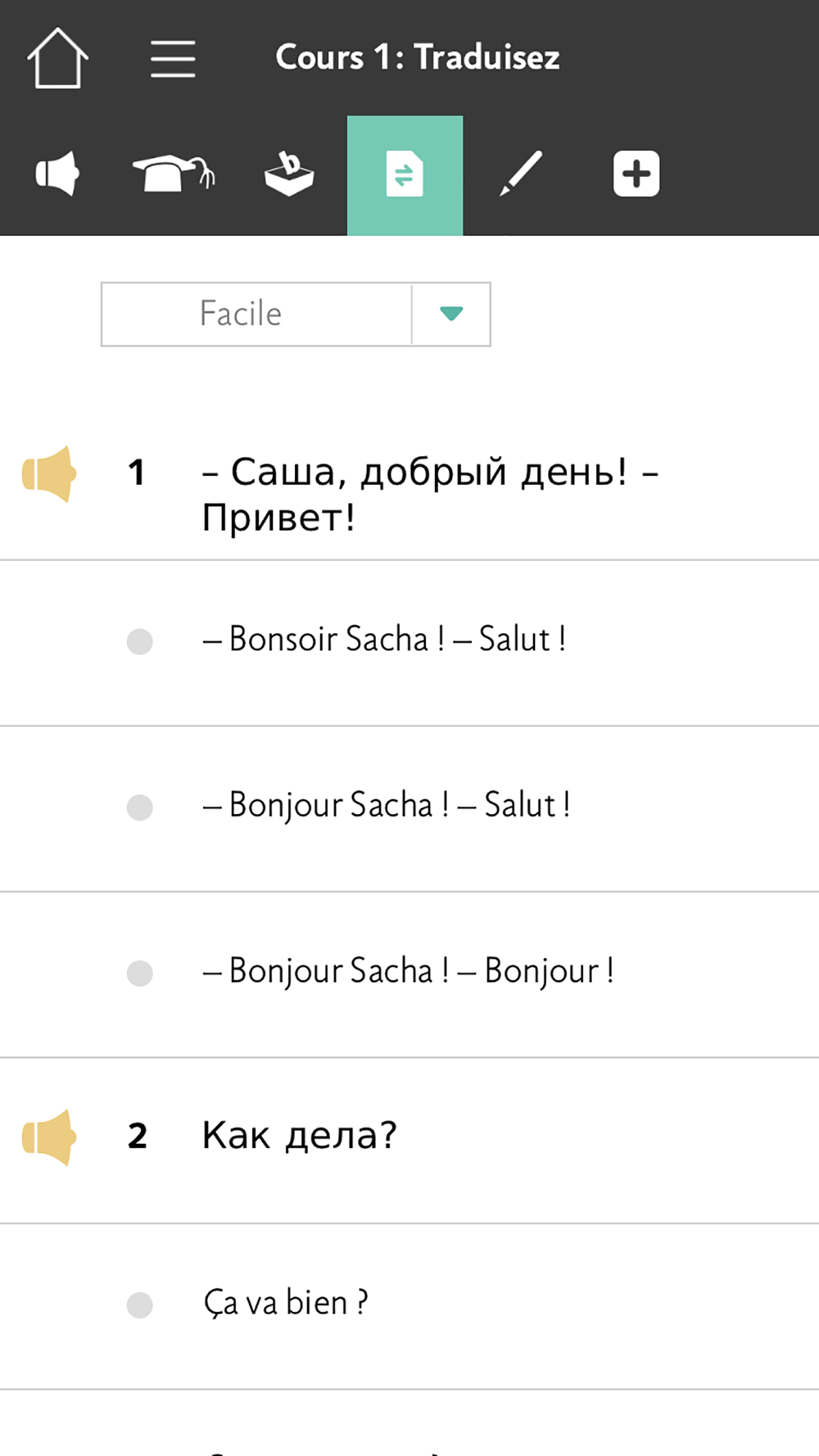Select radio for 'Ça va bien ?'
The height and width of the screenshot is (1456, 819).
pyautogui.click(x=140, y=1305)
